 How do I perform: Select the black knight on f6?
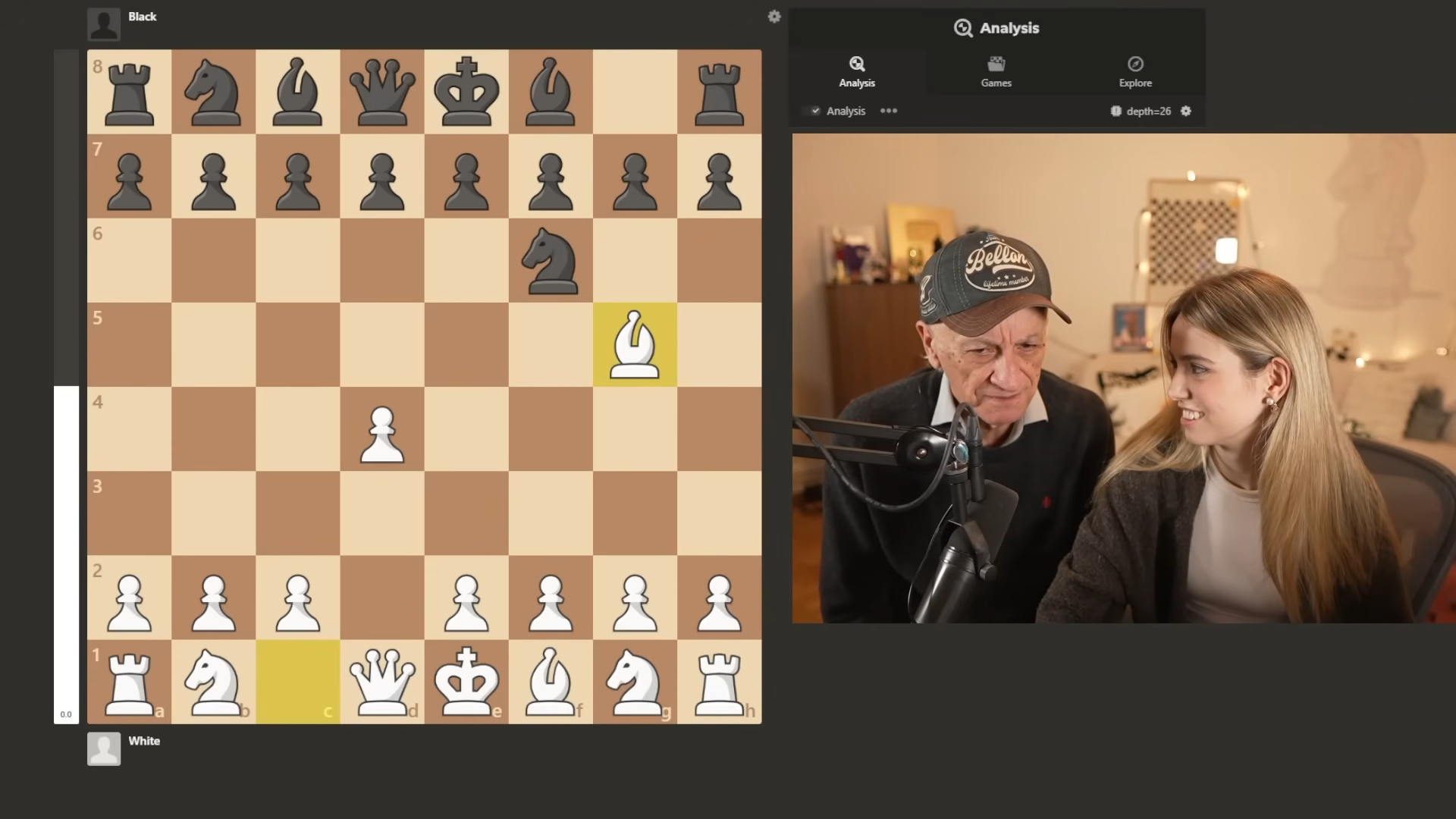[x=551, y=261]
